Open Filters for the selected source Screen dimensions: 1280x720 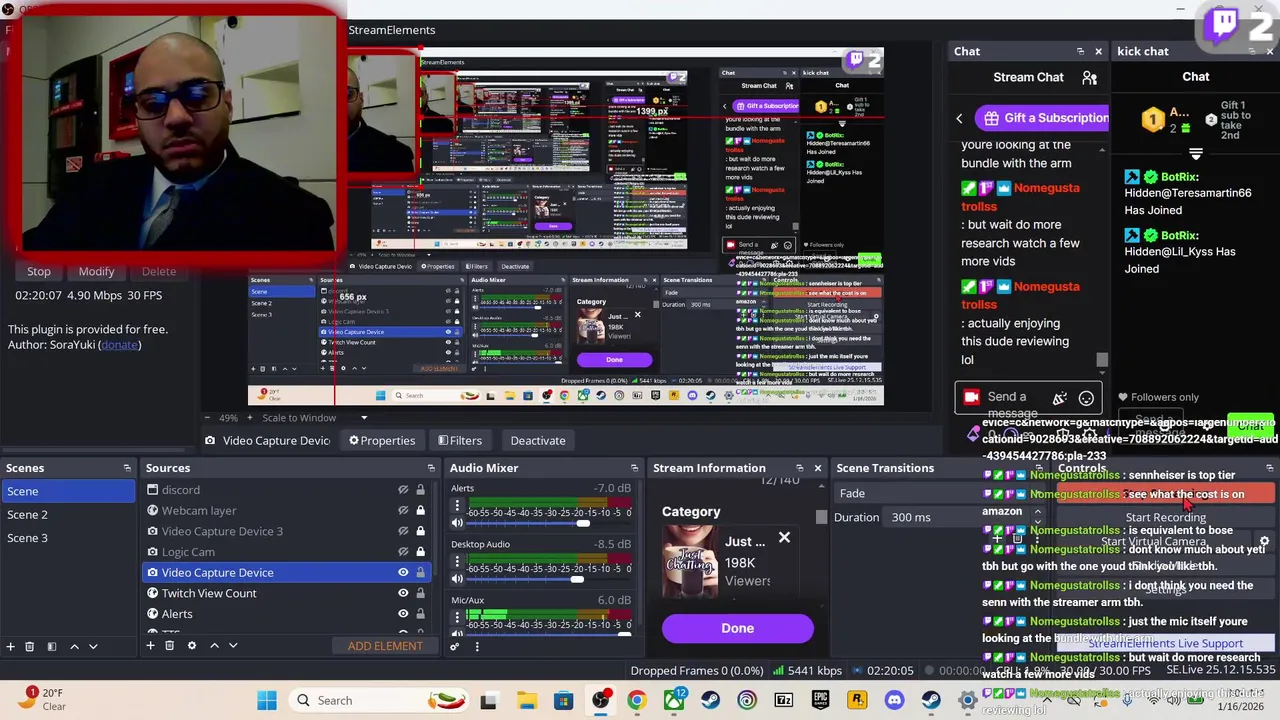460,440
